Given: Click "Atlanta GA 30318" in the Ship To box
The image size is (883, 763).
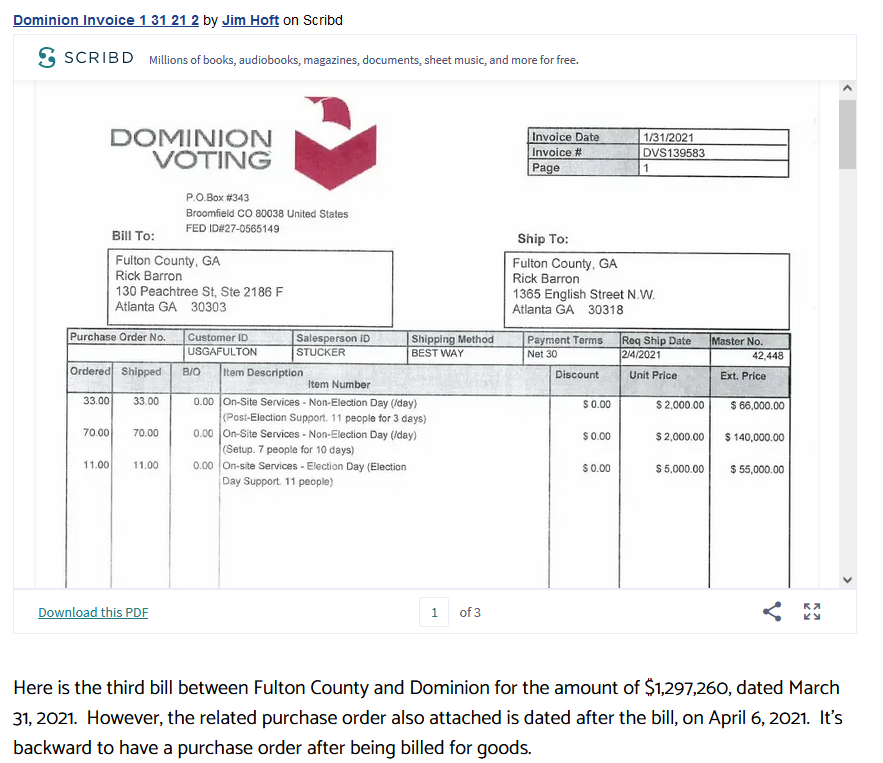Looking at the screenshot, I should click(x=568, y=310).
